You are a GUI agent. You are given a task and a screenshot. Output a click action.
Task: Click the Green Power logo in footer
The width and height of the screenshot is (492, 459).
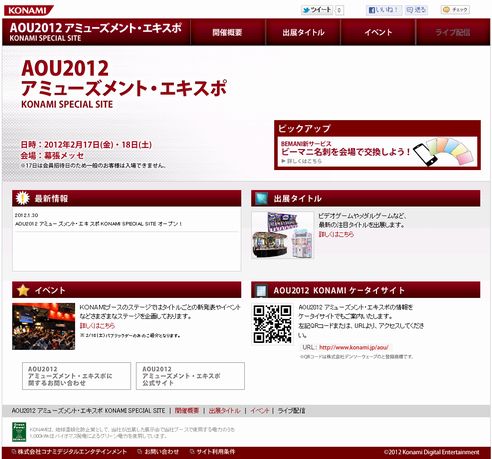tap(19, 432)
